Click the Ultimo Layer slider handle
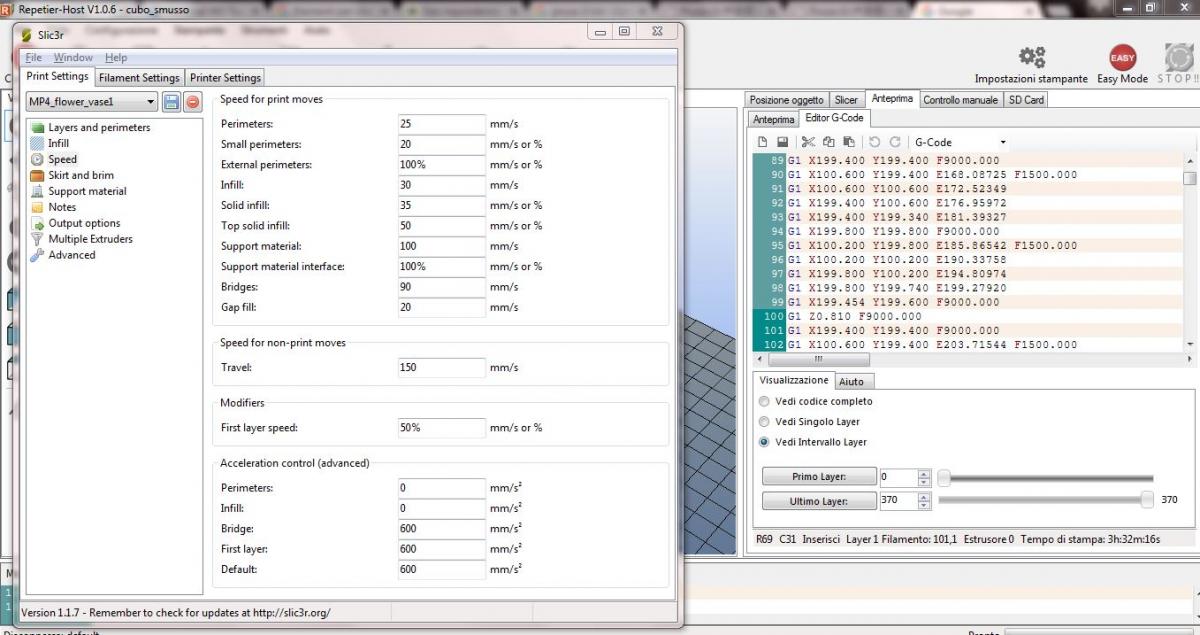Screen dimensions: 1200x635 pos(1147,500)
